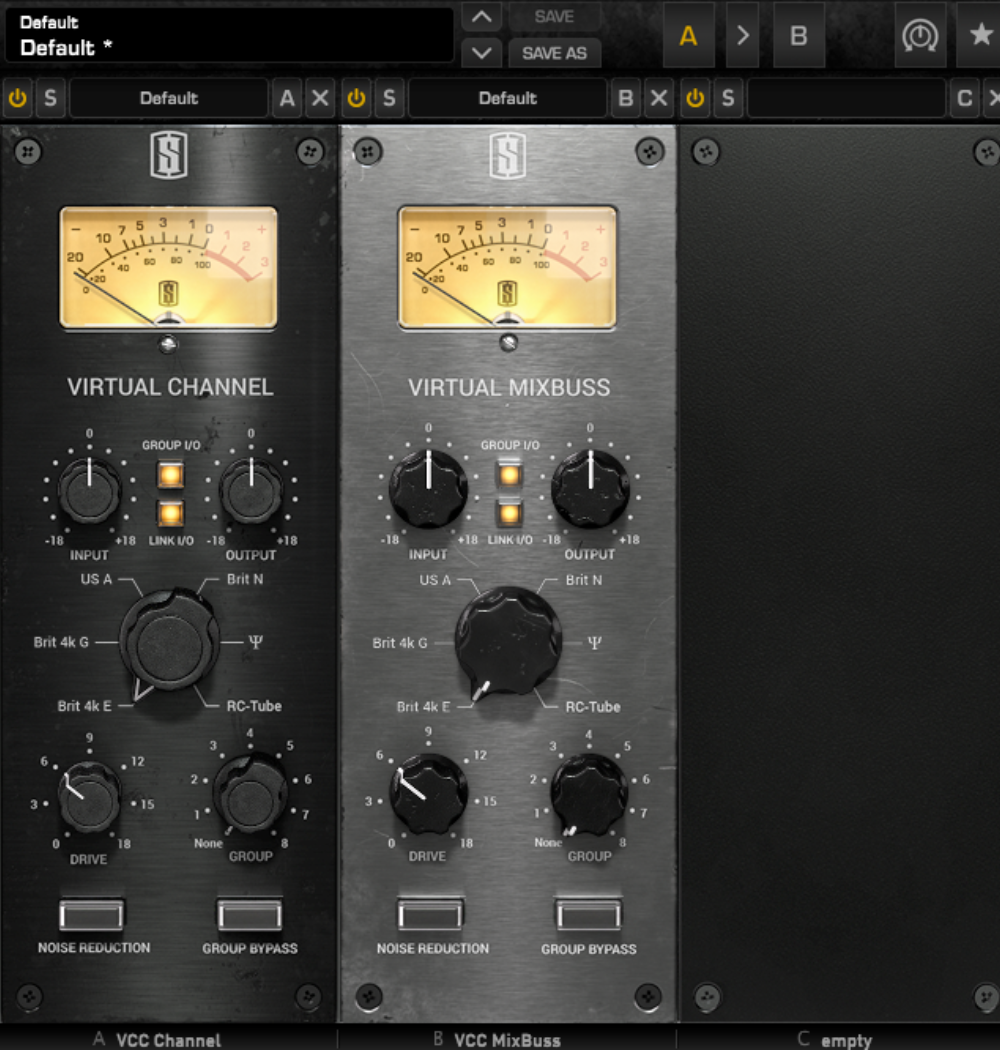1000x1050 pixels.
Task: Switch to the B comparison state
Action: coord(799,35)
